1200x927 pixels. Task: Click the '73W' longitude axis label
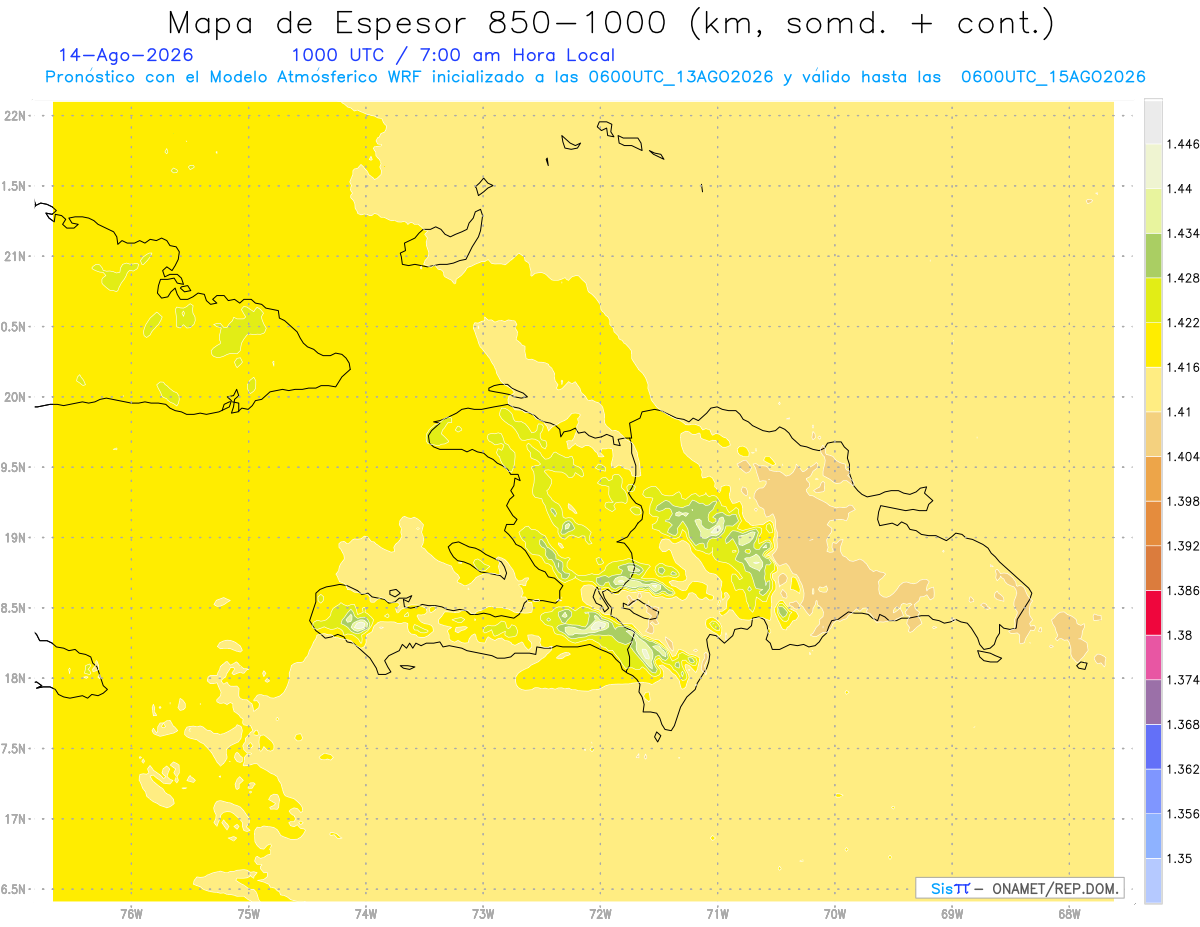[483, 914]
